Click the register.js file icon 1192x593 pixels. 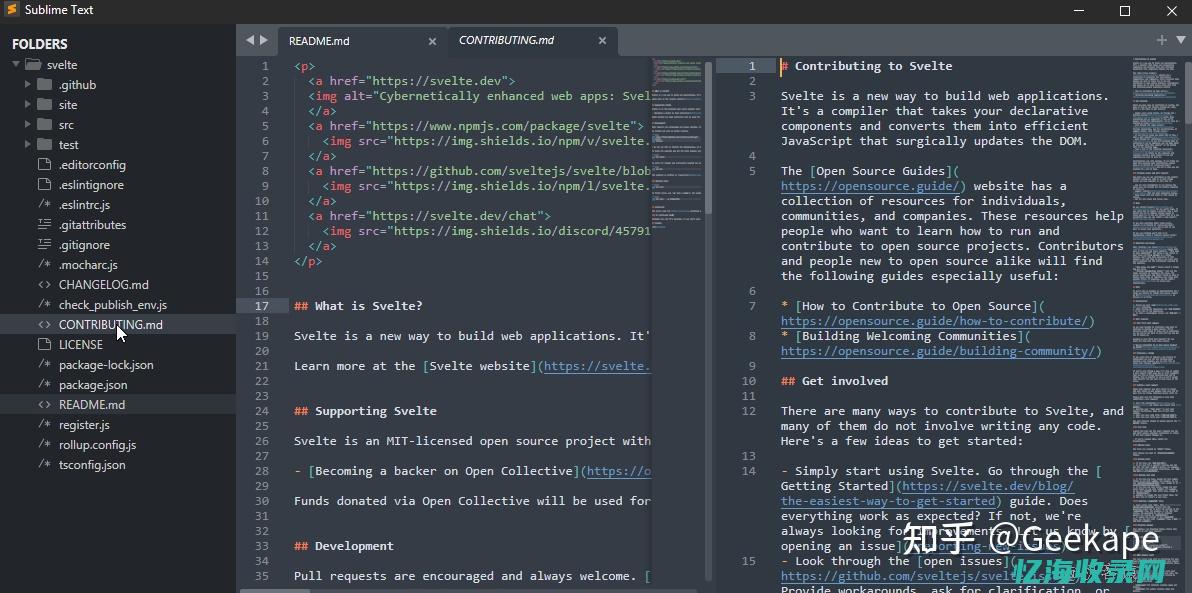click(44, 424)
